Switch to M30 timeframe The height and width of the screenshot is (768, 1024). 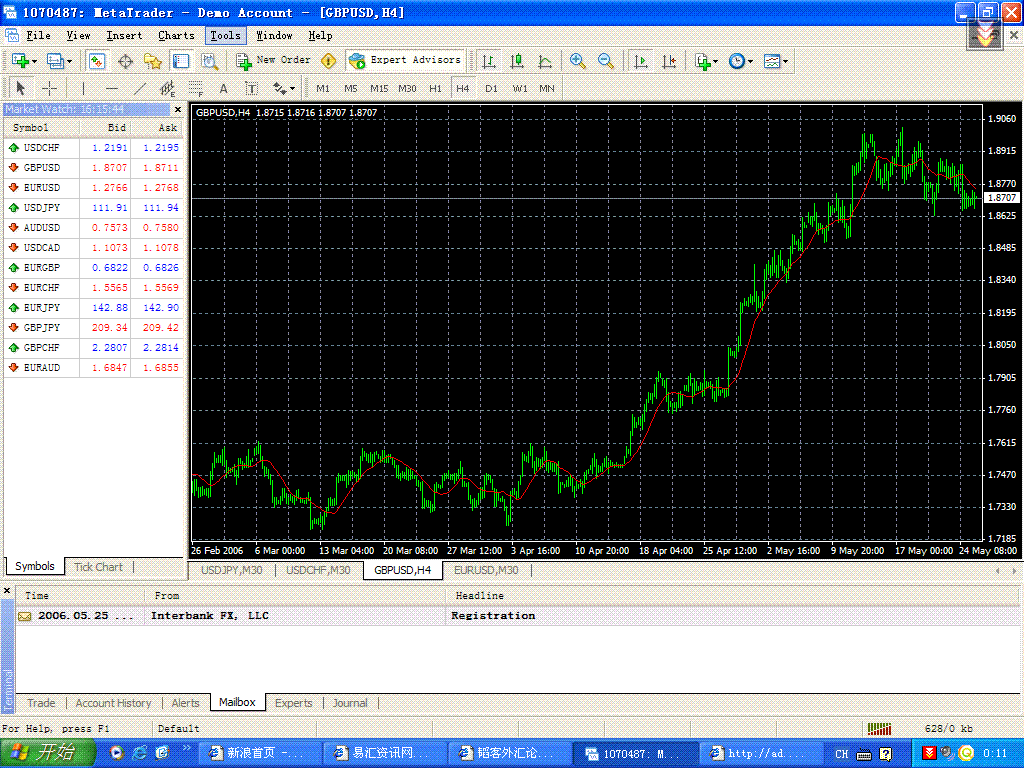407,88
